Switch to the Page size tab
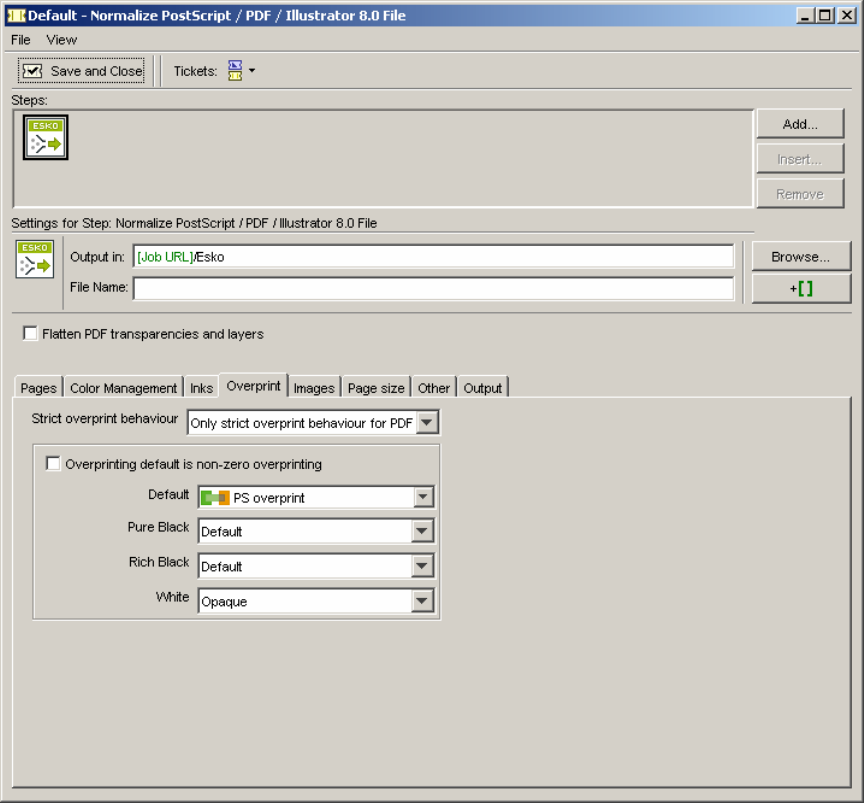Viewport: 864px width, 803px height. pos(376,388)
